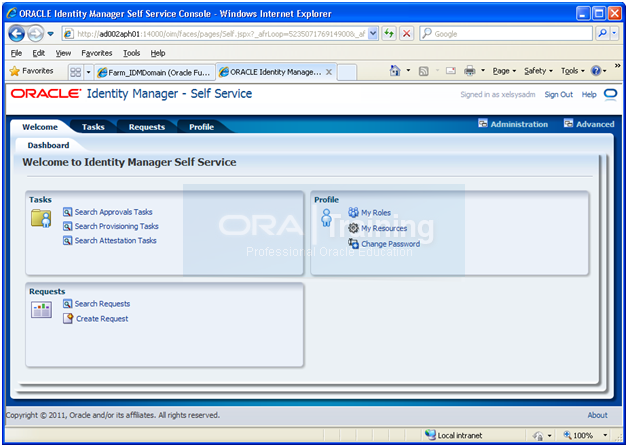Open the File menu
The image size is (628, 447).
pyautogui.click(x=16, y=53)
